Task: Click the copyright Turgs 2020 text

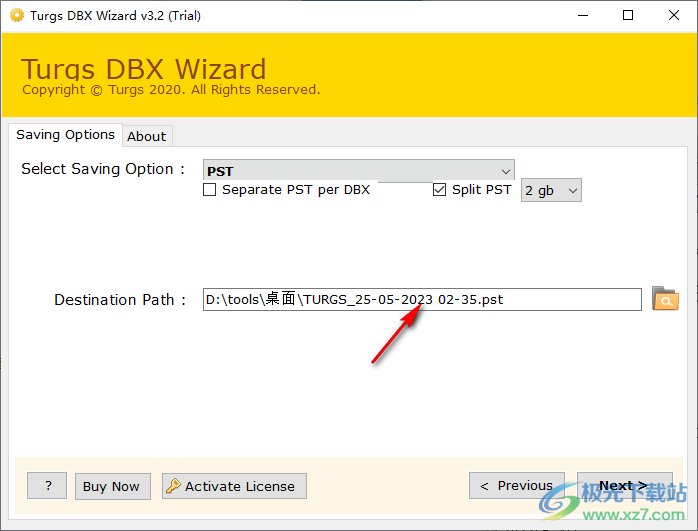Action: pos(171,90)
